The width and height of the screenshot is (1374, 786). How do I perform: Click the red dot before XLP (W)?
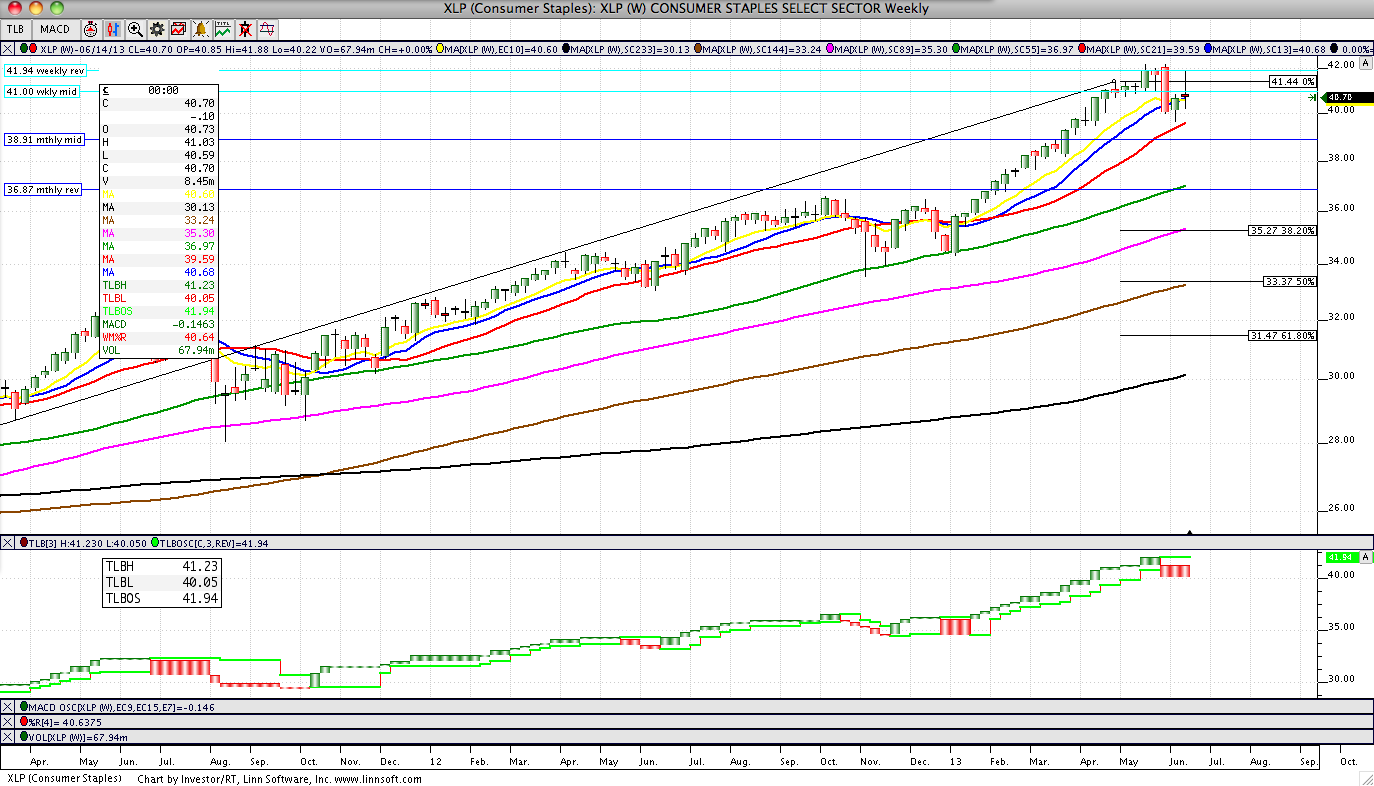pyautogui.click(x=33, y=48)
